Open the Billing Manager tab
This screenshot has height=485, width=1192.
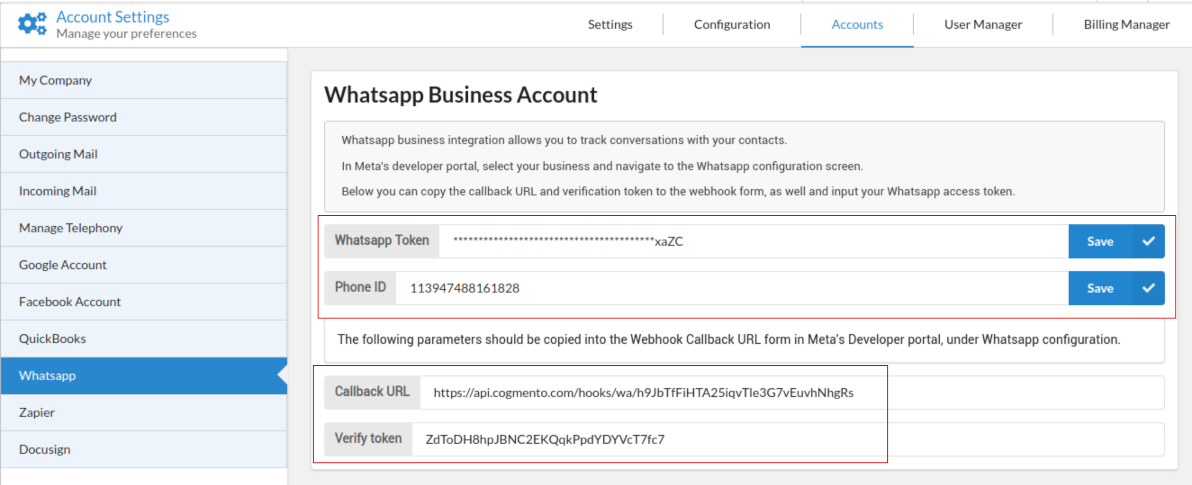click(x=1126, y=25)
